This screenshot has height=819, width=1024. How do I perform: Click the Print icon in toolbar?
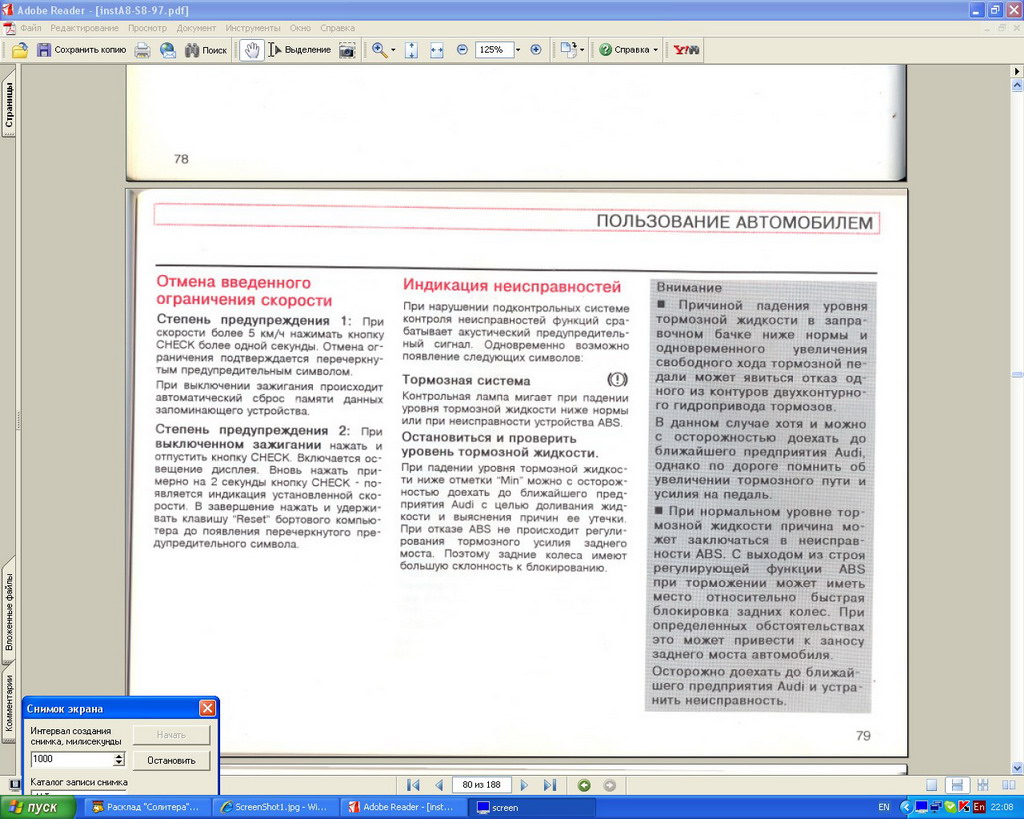(143, 50)
